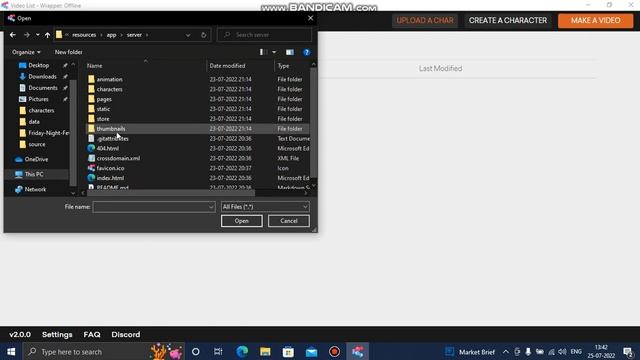This screenshot has height=360, width=640.
Task: Open the Windows Start menu
Action: point(11,352)
